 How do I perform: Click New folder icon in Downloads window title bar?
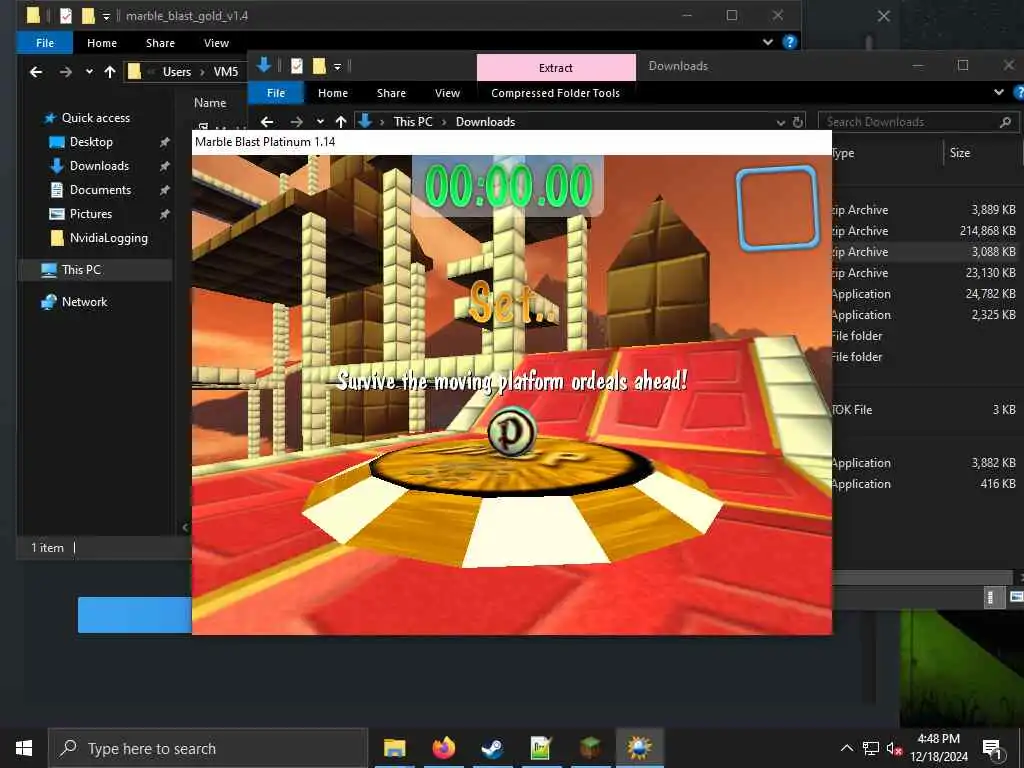point(319,66)
